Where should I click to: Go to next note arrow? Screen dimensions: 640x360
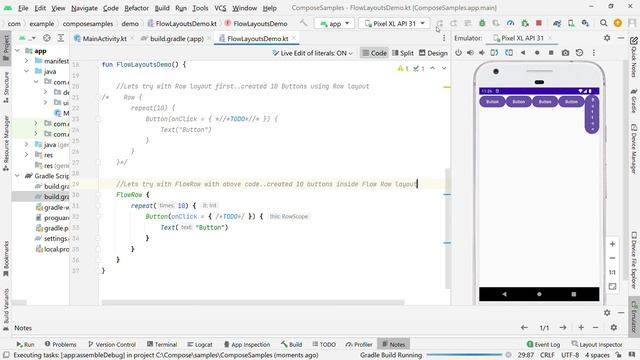point(563,327)
